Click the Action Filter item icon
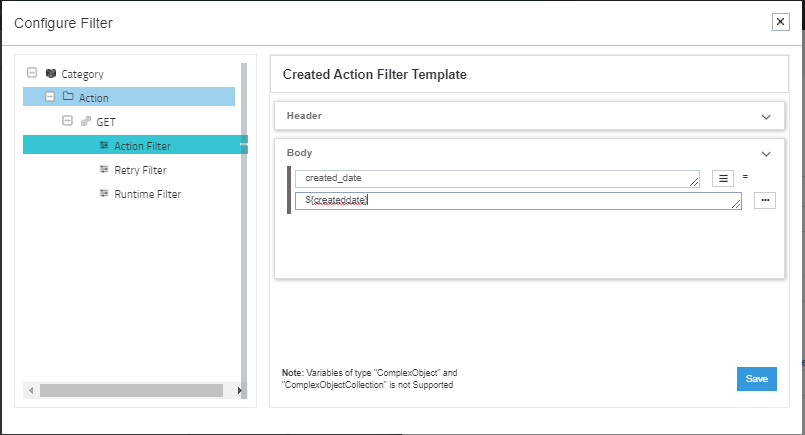This screenshot has height=435, width=805. click(104, 145)
